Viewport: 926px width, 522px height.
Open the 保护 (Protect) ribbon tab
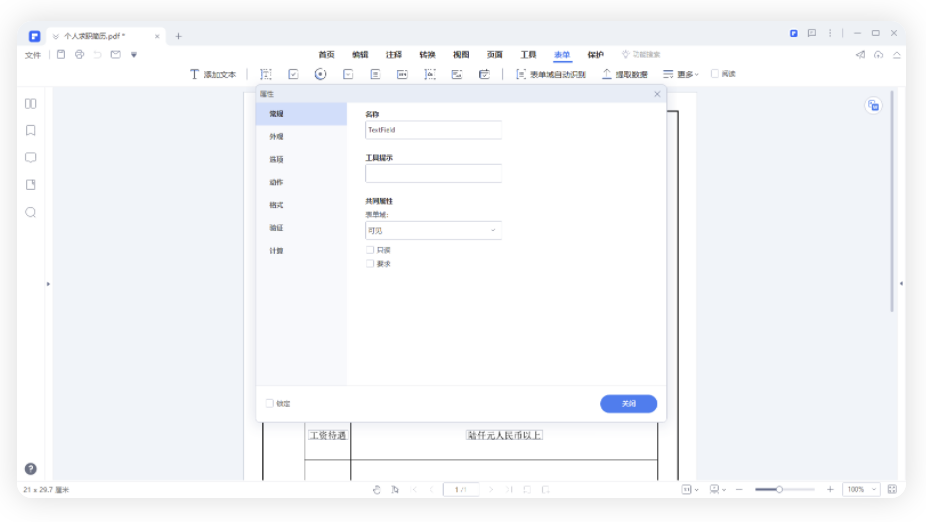(595, 55)
